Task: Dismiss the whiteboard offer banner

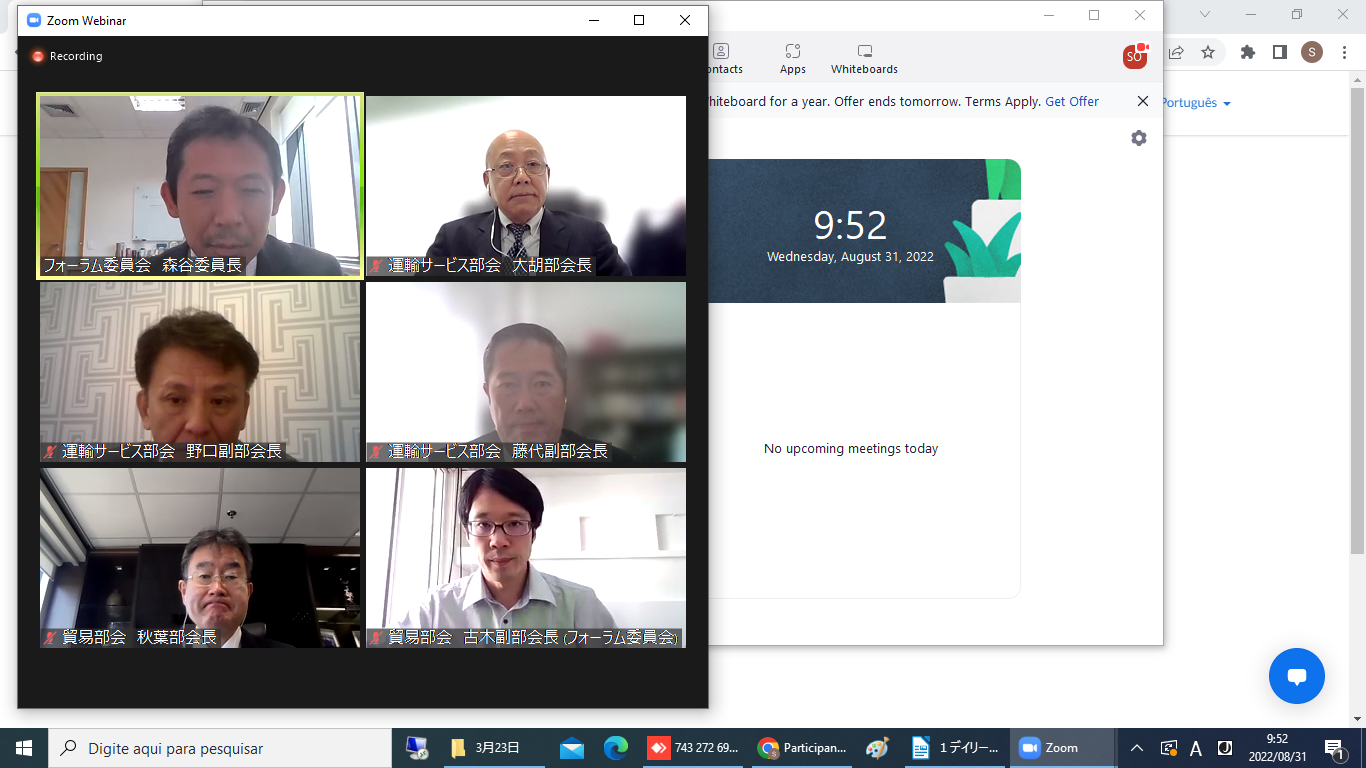Action: (1143, 101)
